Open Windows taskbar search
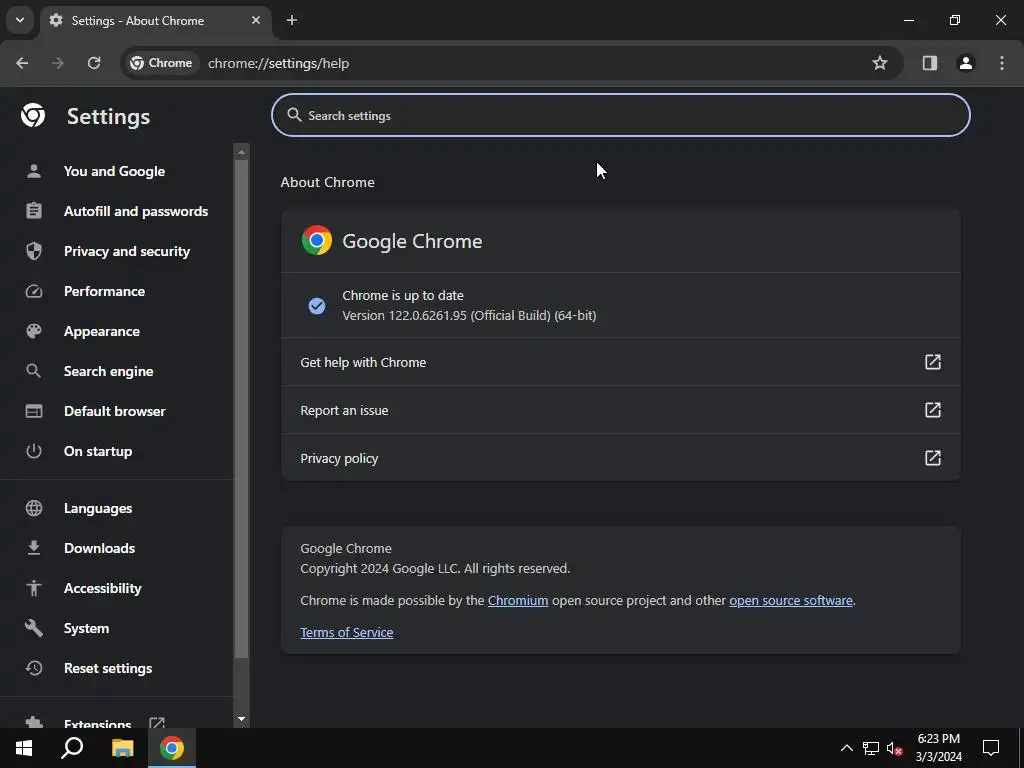 click(x=72, y=748)
